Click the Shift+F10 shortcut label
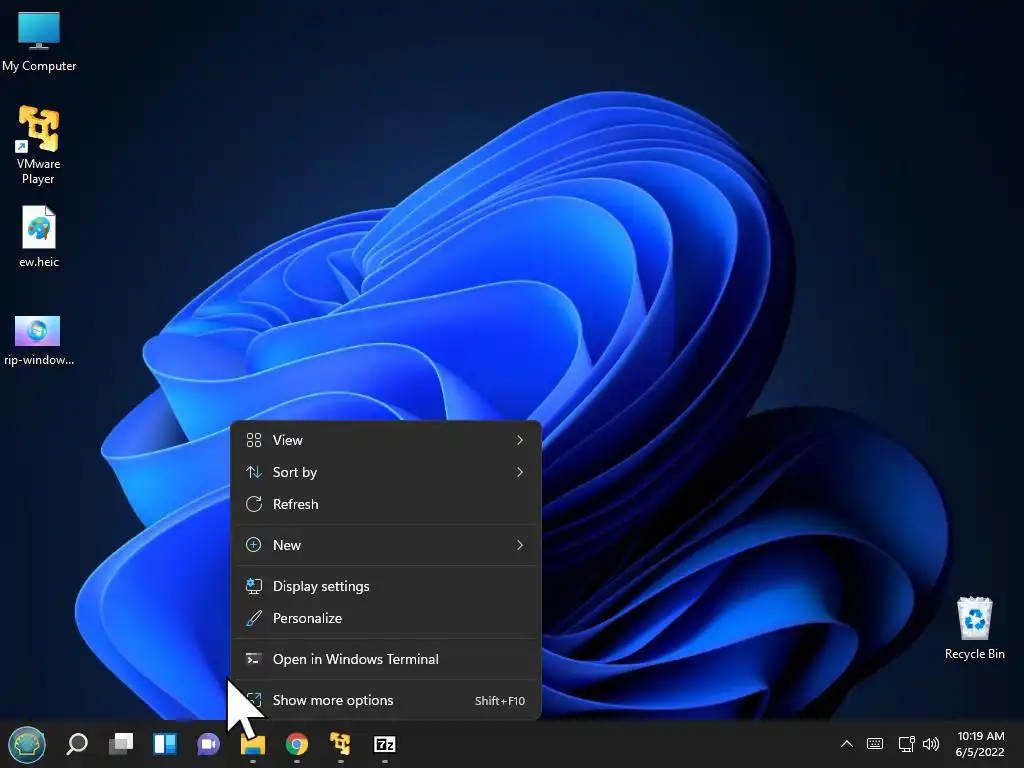The image size is (1024, 768). (500, 701)
